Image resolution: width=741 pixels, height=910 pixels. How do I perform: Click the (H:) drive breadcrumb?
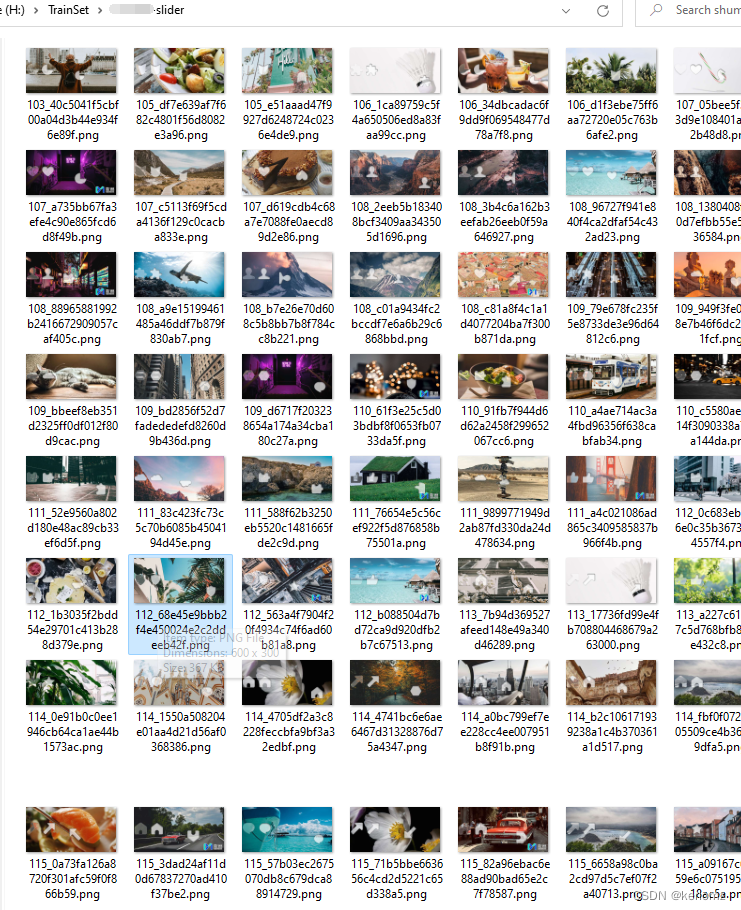pos(13,10)
